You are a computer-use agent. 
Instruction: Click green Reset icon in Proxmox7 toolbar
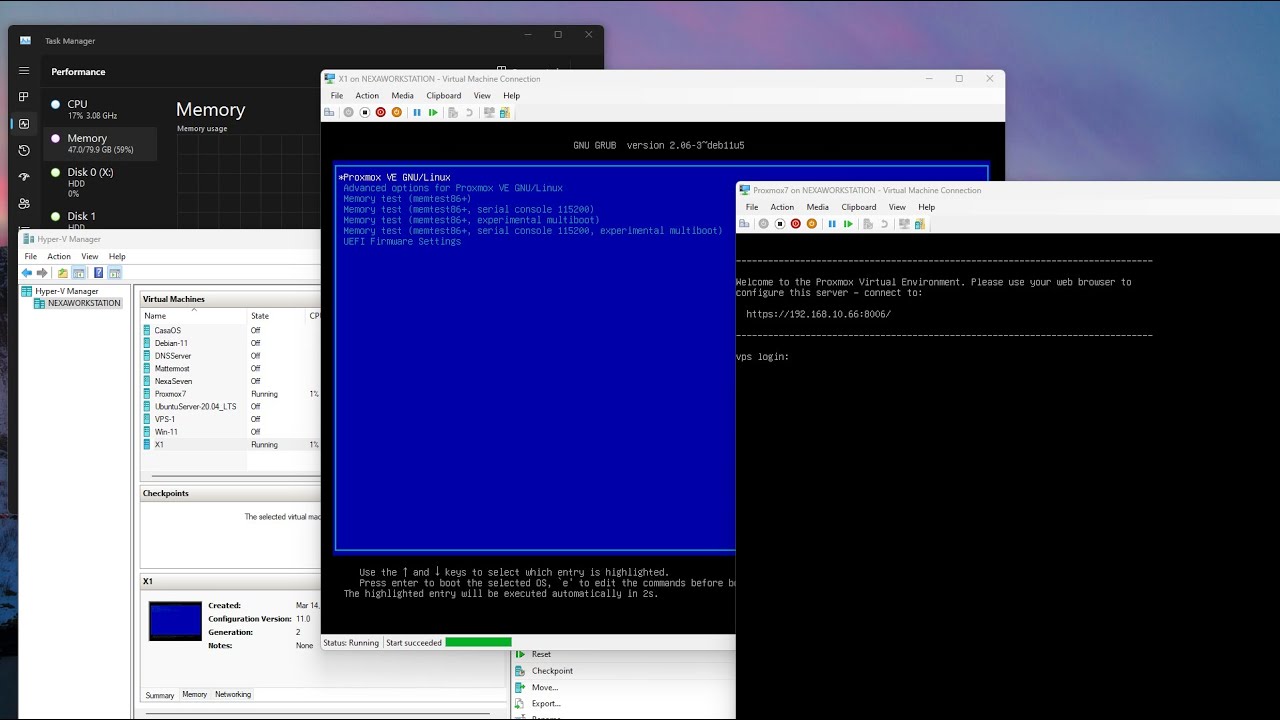click(848, 224)
